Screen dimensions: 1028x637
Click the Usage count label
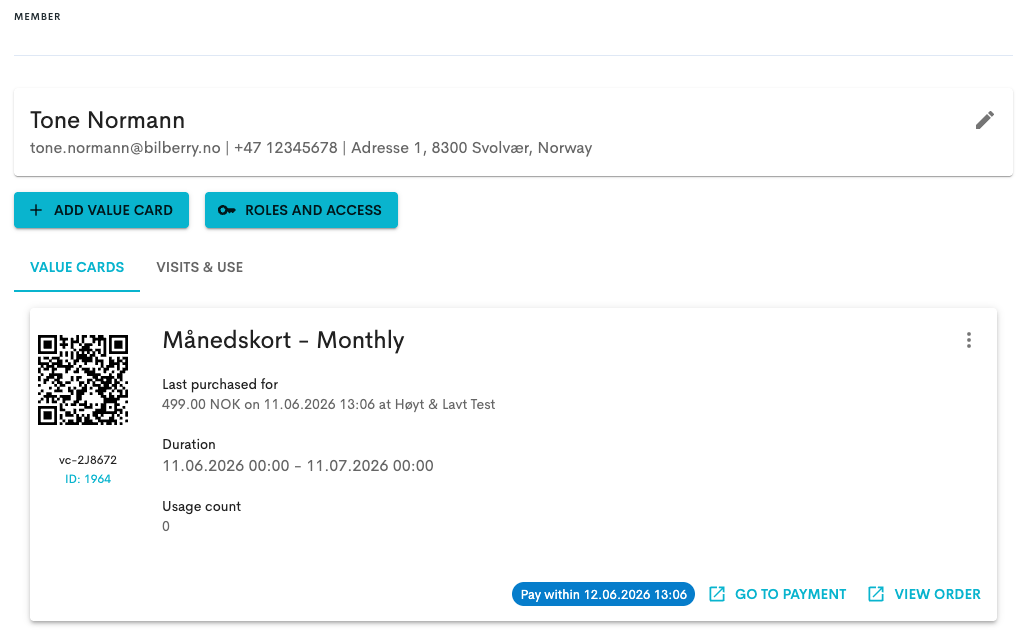coord(201,507)
